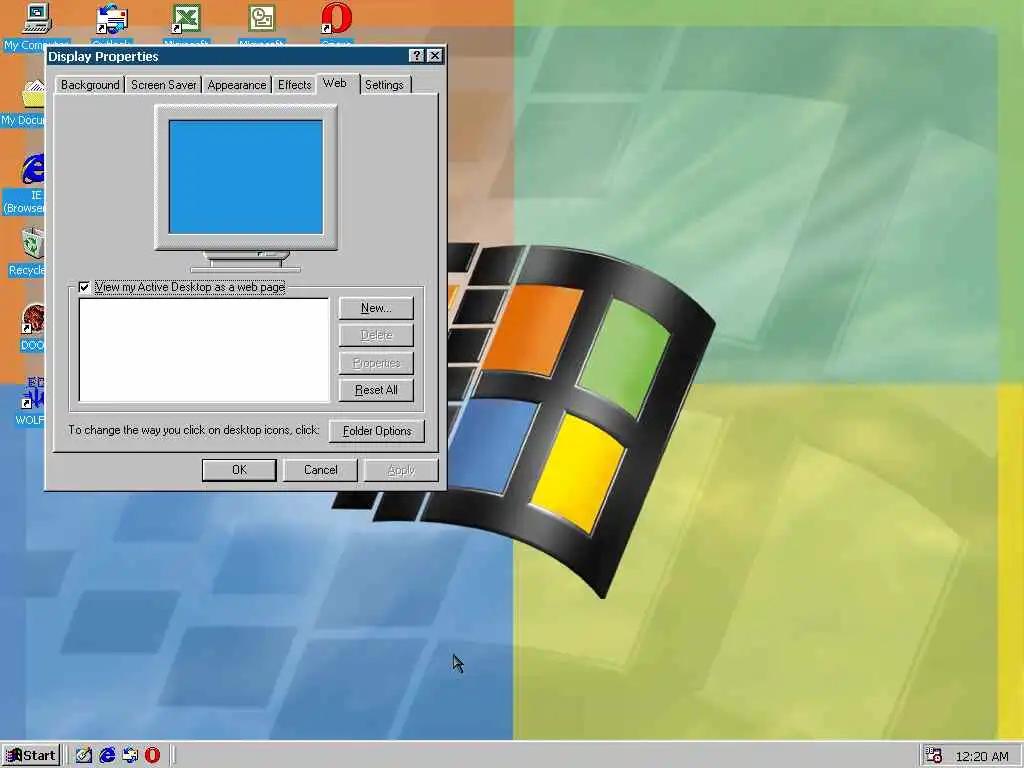
Task: Launch Internet Explorer from quick launch
Action: tap(107, 756)
